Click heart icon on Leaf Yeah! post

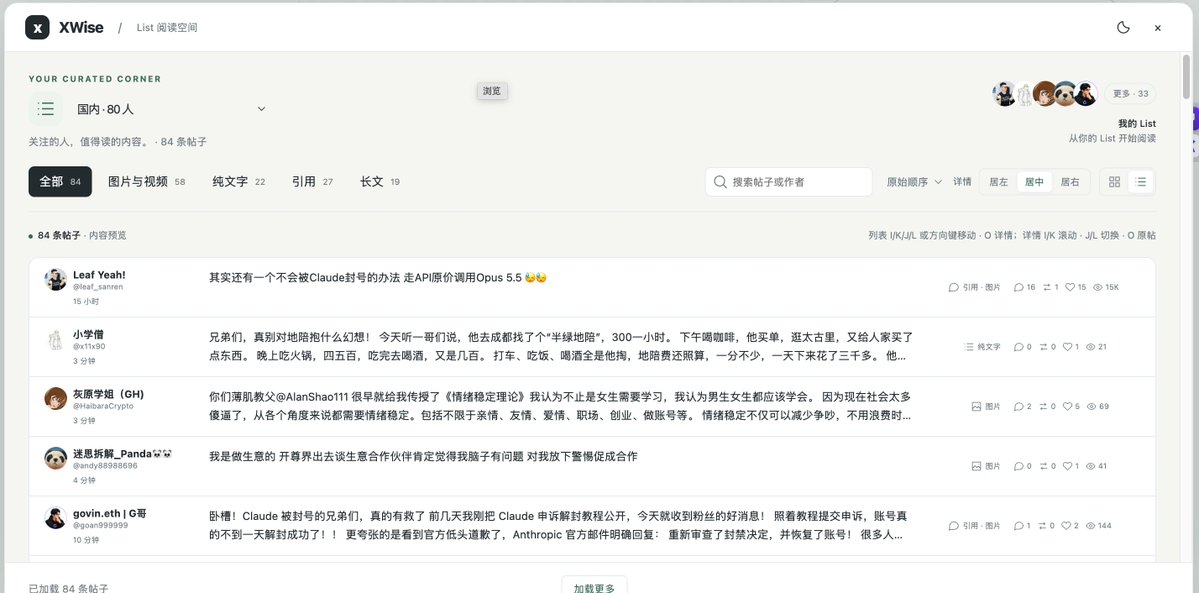pos(1069,287)
